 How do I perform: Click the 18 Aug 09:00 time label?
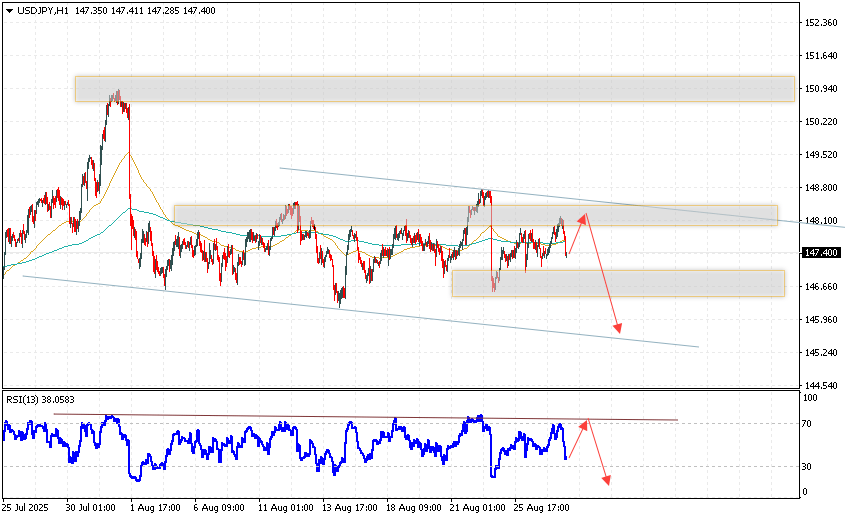tap(414, 508)
